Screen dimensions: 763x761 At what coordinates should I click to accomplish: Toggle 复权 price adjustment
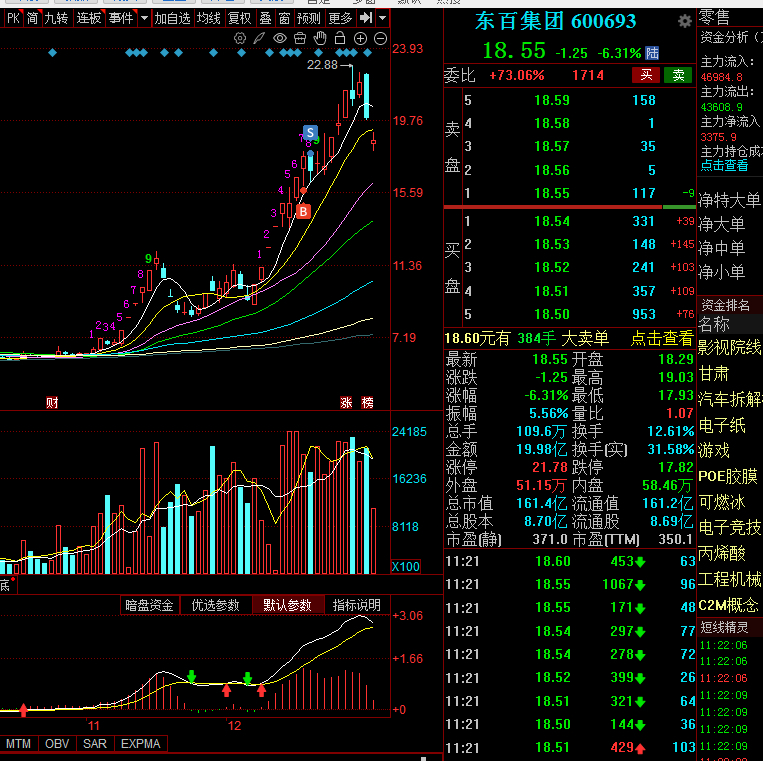[x=239, y=18]
